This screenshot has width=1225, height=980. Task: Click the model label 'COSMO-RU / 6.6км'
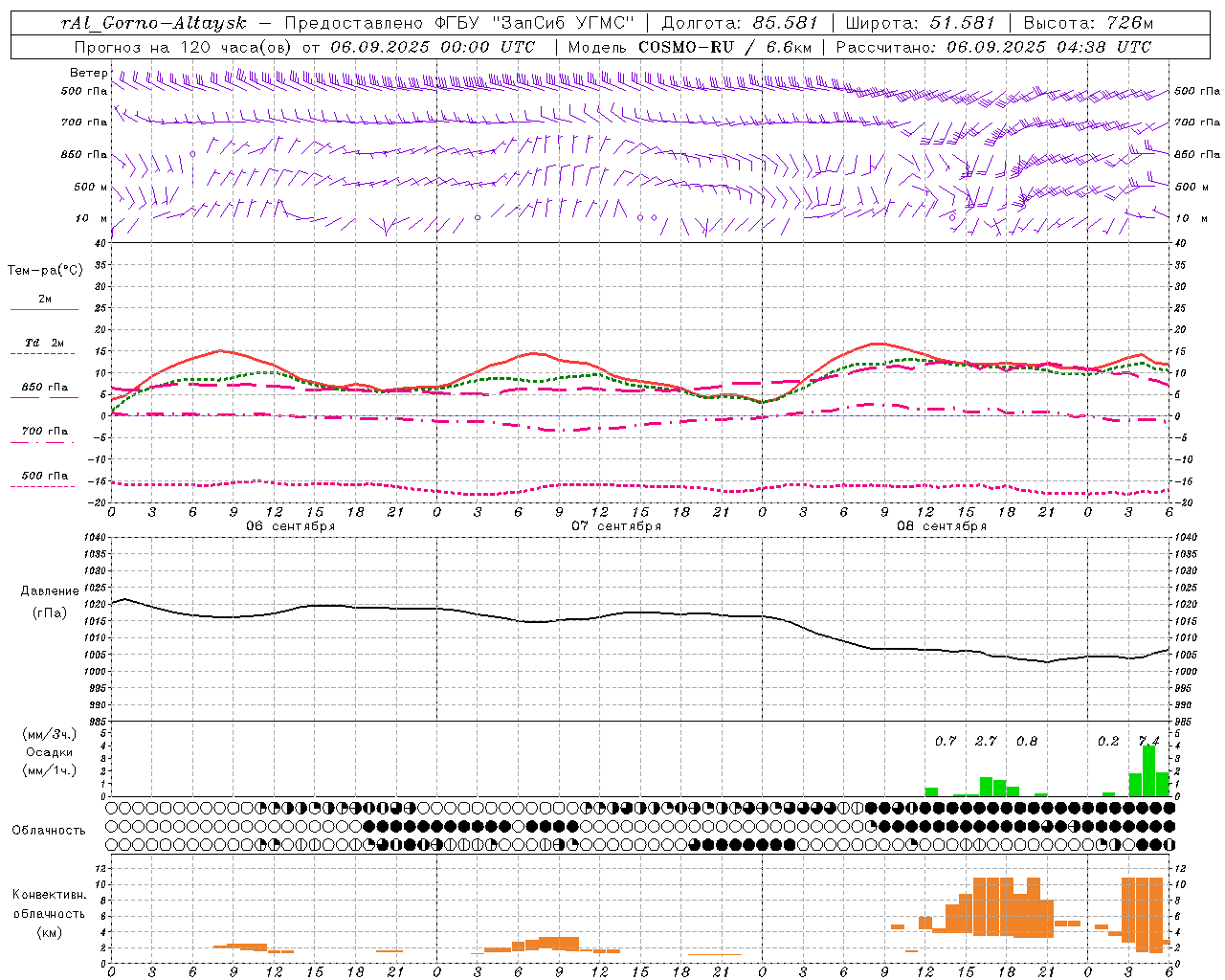coord(724,47)
